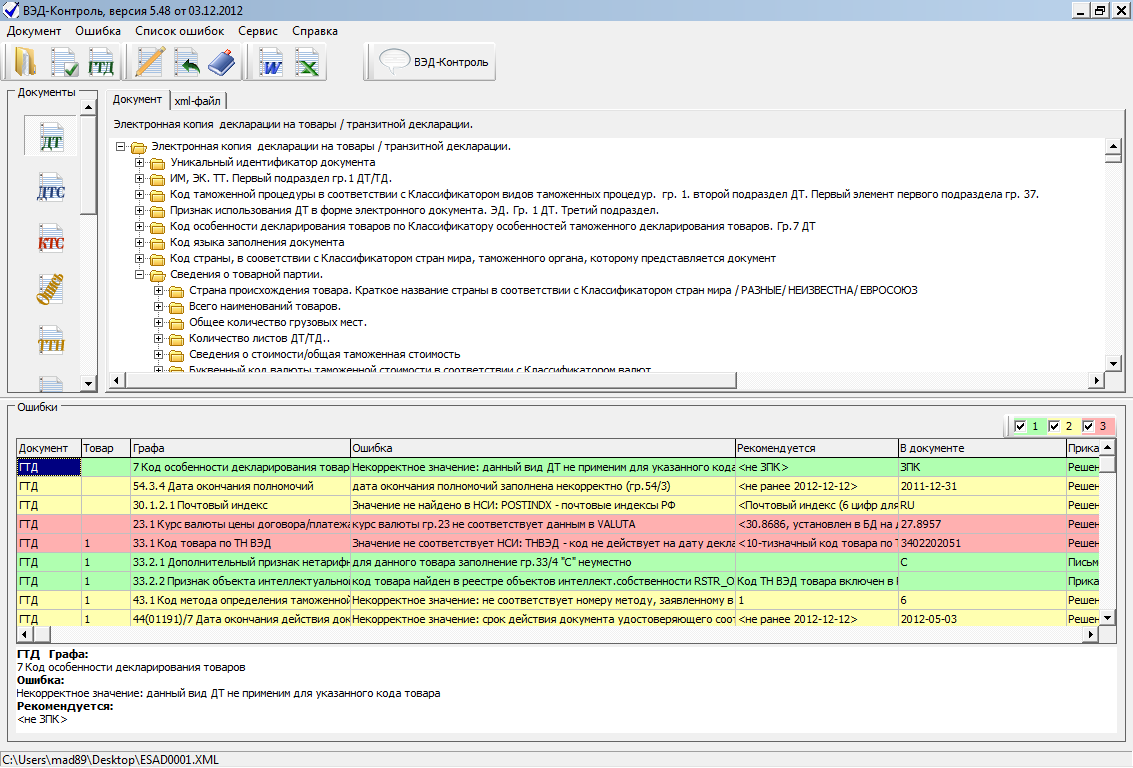Select the Опись document type icon
Image resolution: width=1133 pixels, height=768 pixels.
(51, 290)
